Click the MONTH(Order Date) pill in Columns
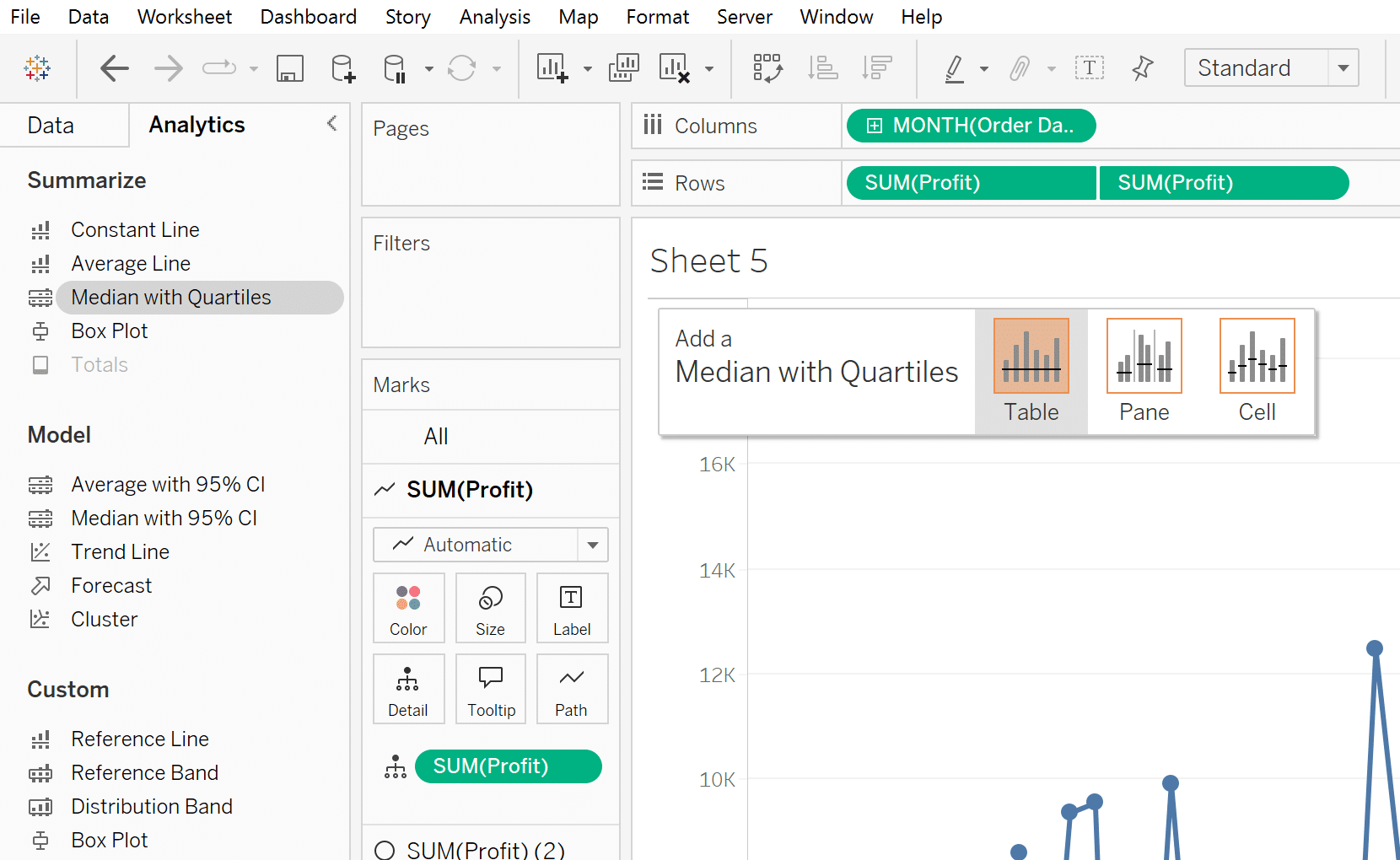The height and width of the screenshot is (860, 1400). click(971, 126)
